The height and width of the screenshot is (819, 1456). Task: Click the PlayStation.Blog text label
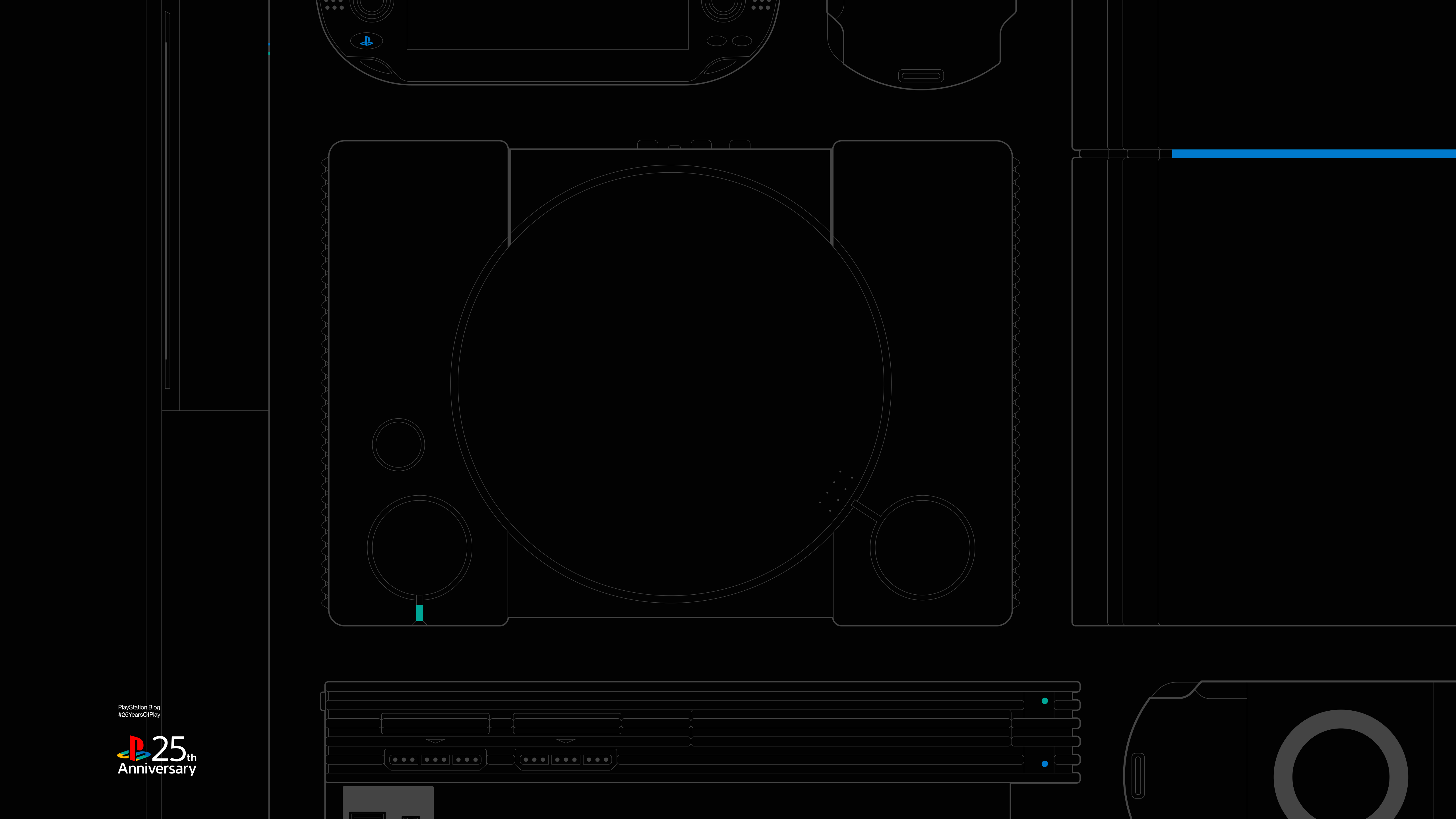tap(139, 707)
